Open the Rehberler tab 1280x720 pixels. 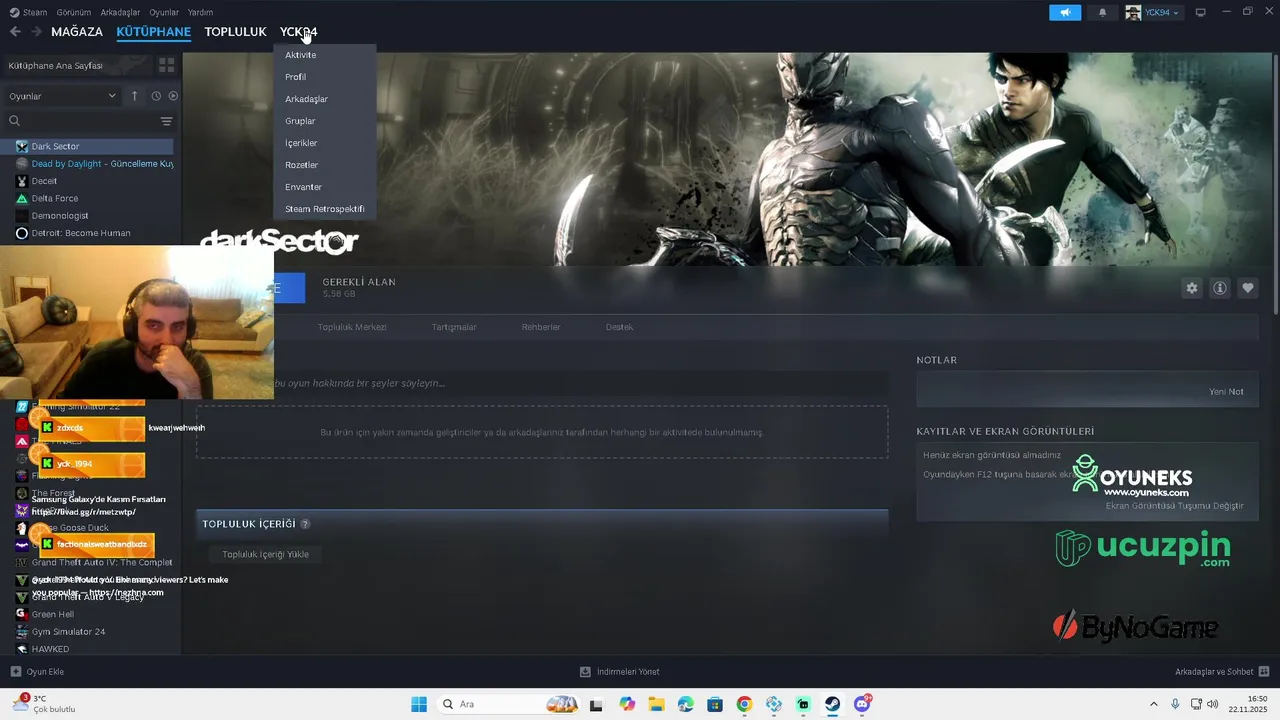click(x=541, y=327)
